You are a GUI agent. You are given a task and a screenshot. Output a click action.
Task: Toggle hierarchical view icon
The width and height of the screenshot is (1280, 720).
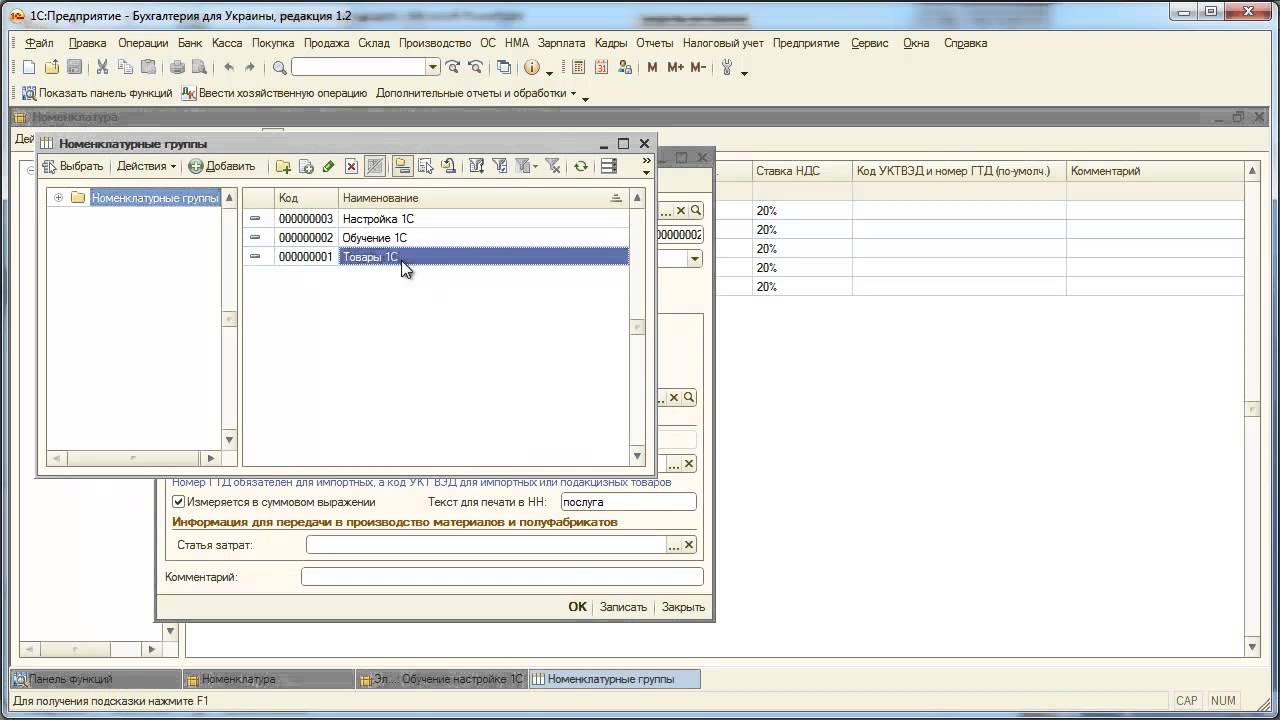pos(402,166)
